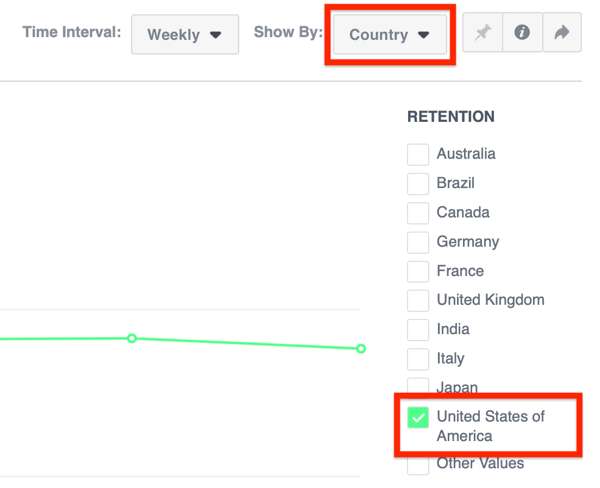Select the Germany checkbox

pos(418,242)
